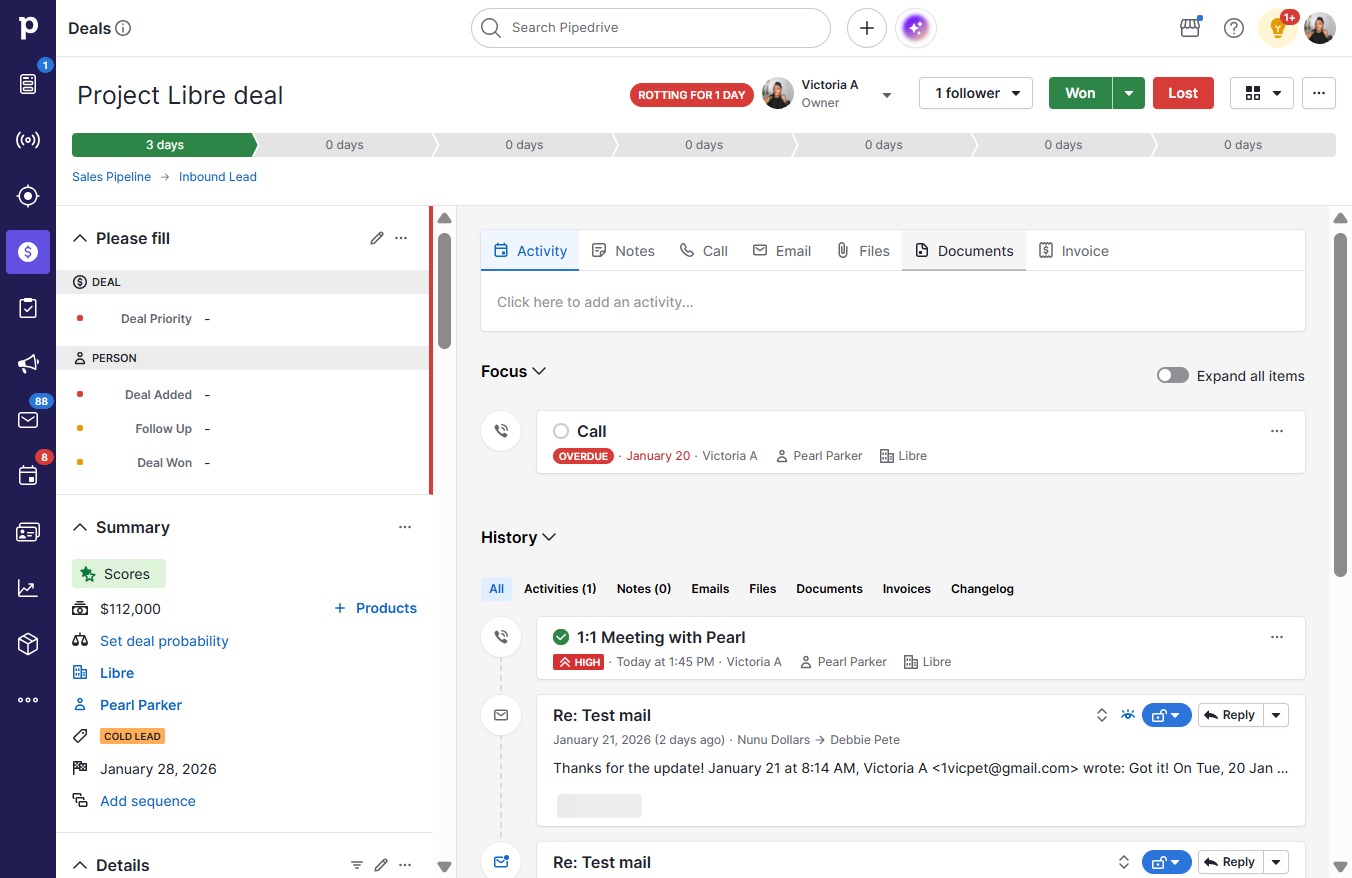Open the Sales Pipeline breadcrumb link
The image size is (1352, 878).
tap(111, 177)
